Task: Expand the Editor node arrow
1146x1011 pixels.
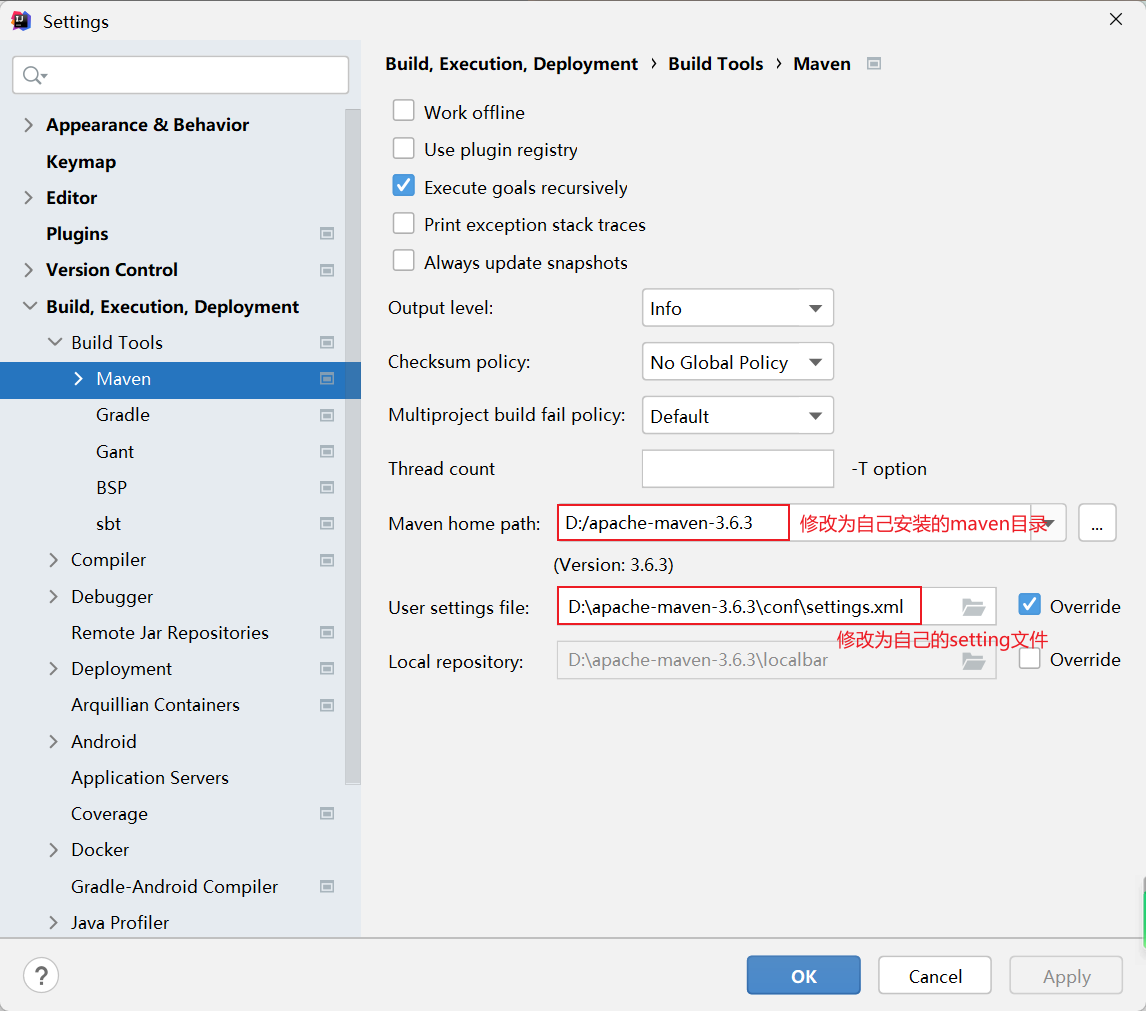Action: click(x=29, y=197)
